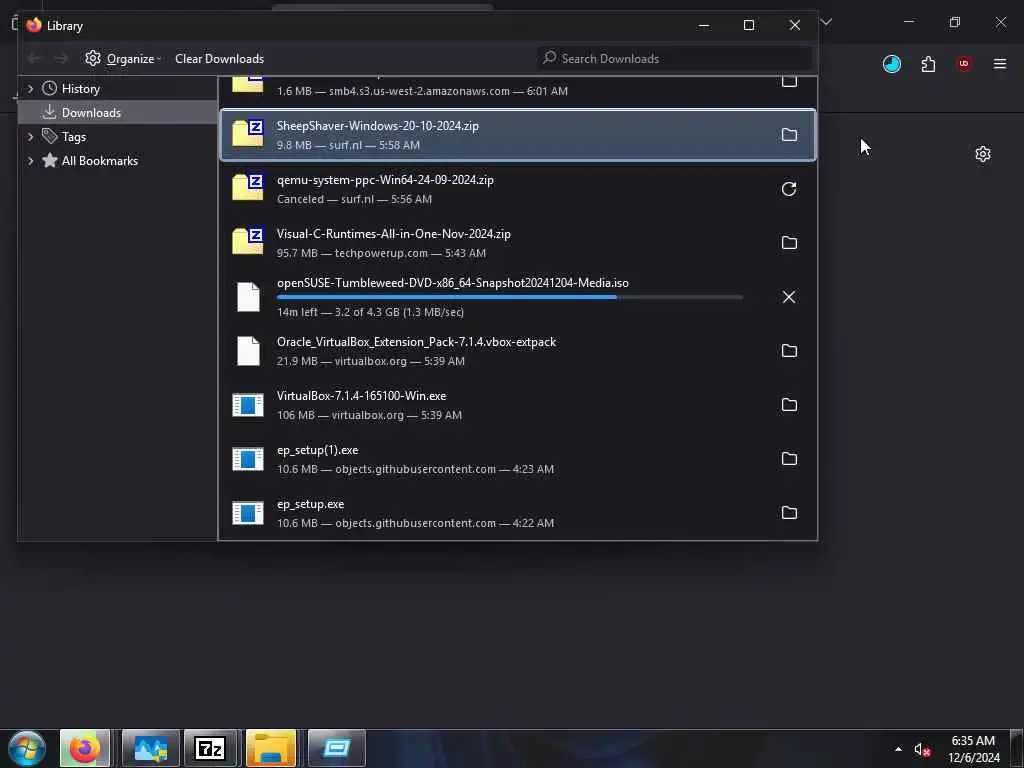Click the blue circular icon in Firefox toolbar
The height and width of the screenshot is (768, 1024).
pos(891,64)
